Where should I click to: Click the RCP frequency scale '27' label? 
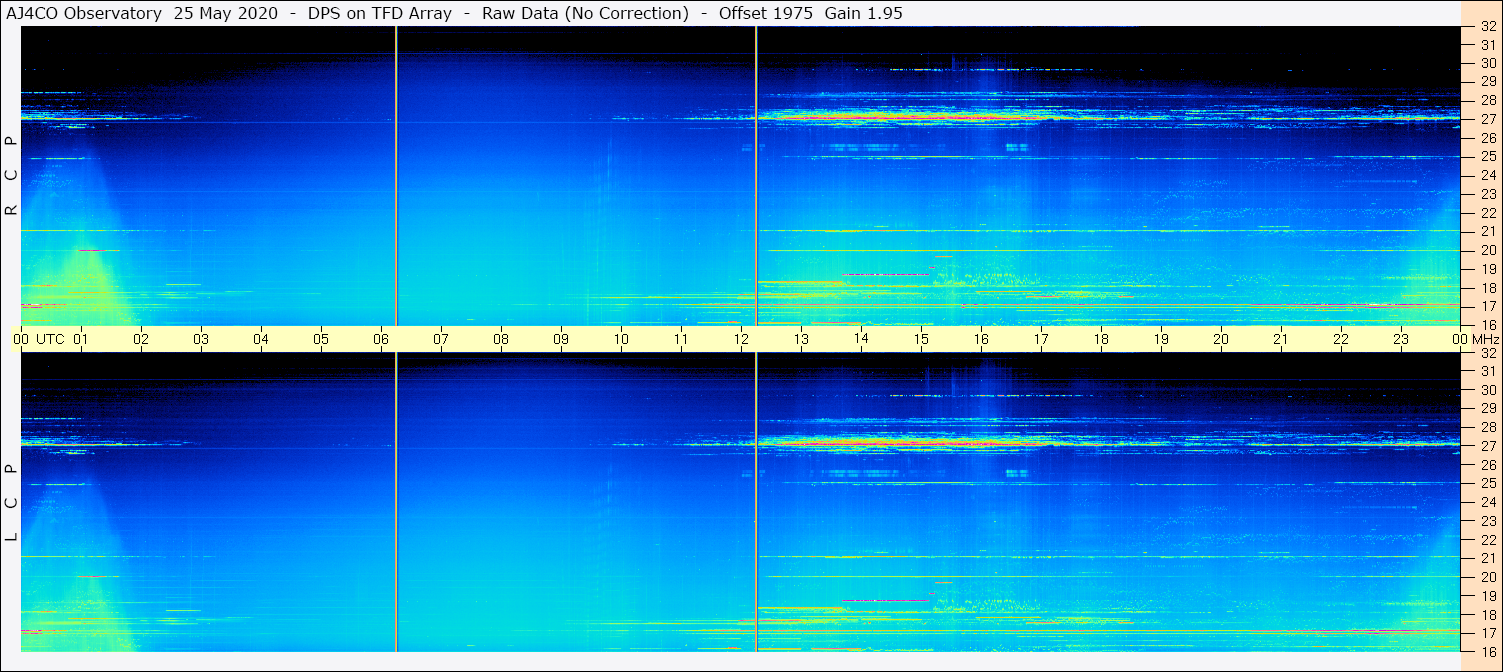[1487, 119]
